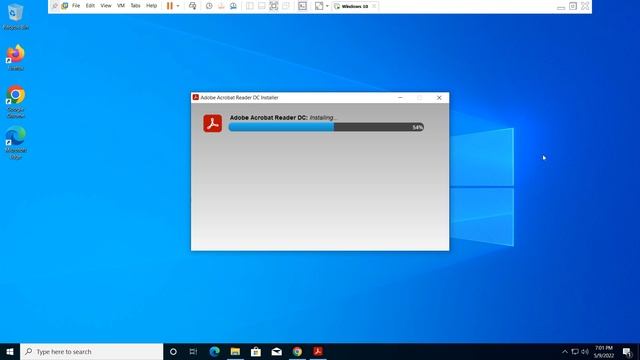
Task: Expand the stretch display dropdown arrow
Action: click(x=327, y=6)
